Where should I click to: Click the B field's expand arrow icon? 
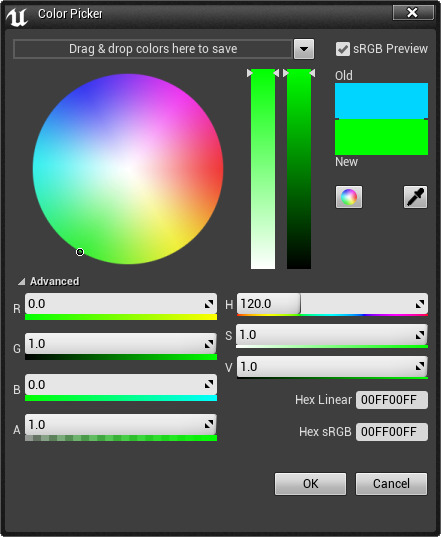click(x=209, y=385)
